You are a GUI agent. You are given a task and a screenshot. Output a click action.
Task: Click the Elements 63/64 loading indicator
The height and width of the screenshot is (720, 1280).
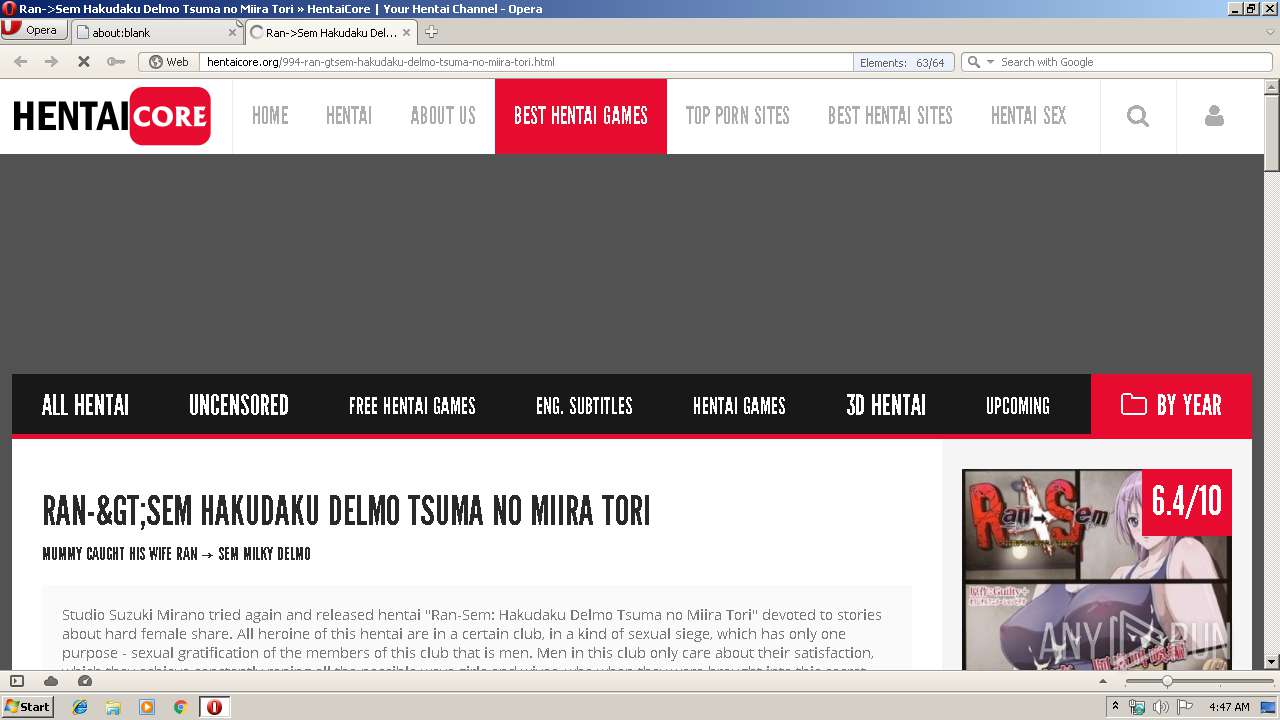(902, 62)
